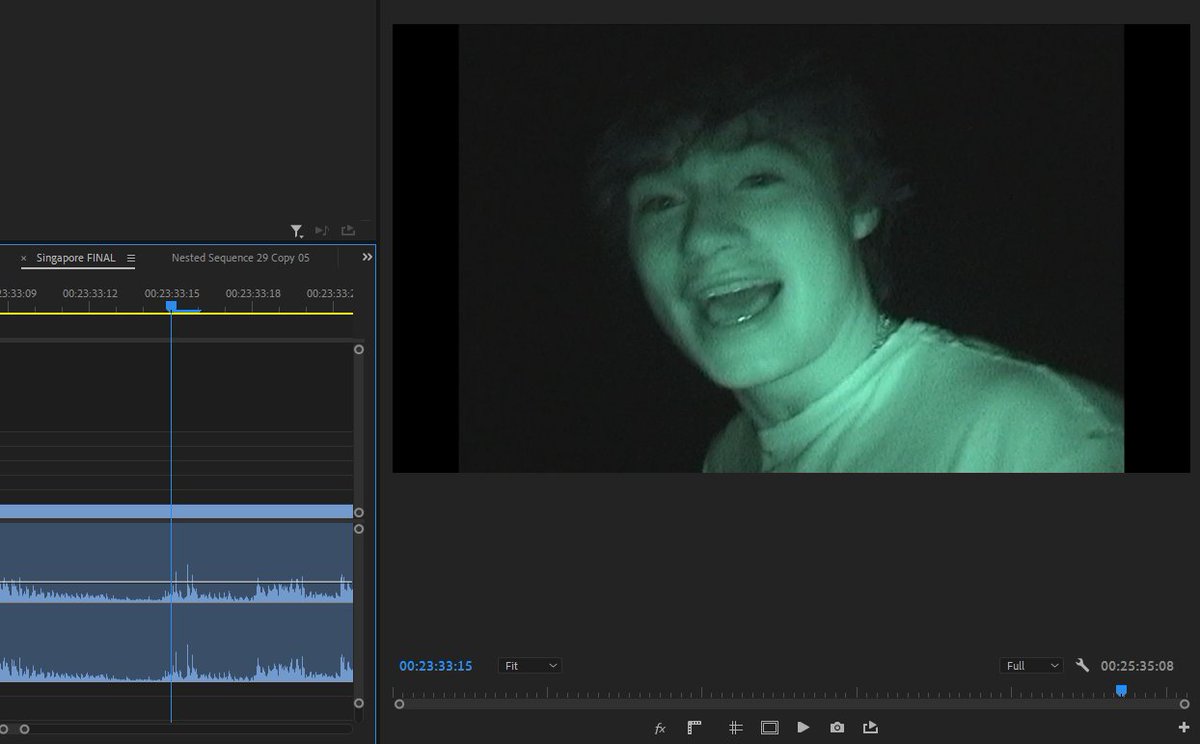The height and width of the screenshot is (744, 1200).
Task: Open the Singapore FINAL panel menu
Action: pyautogui.click(x=131, y=258)
